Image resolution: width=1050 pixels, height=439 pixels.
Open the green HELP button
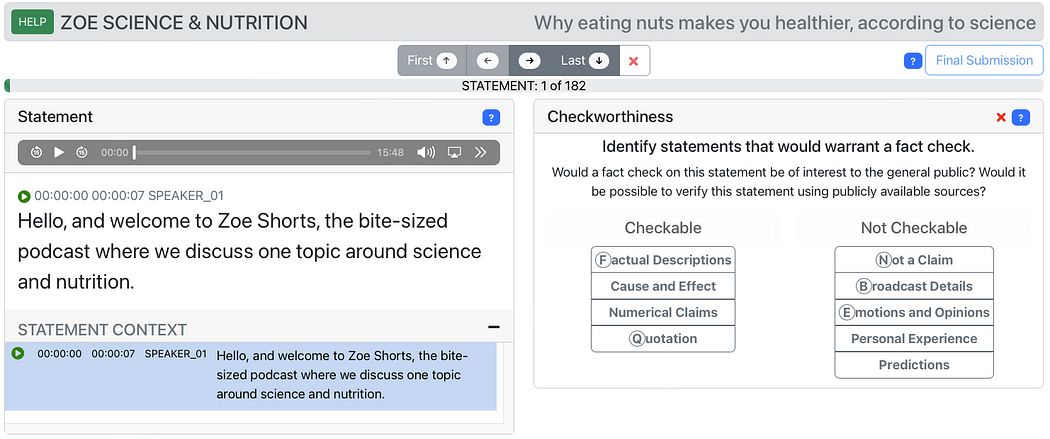pos(32,22)
